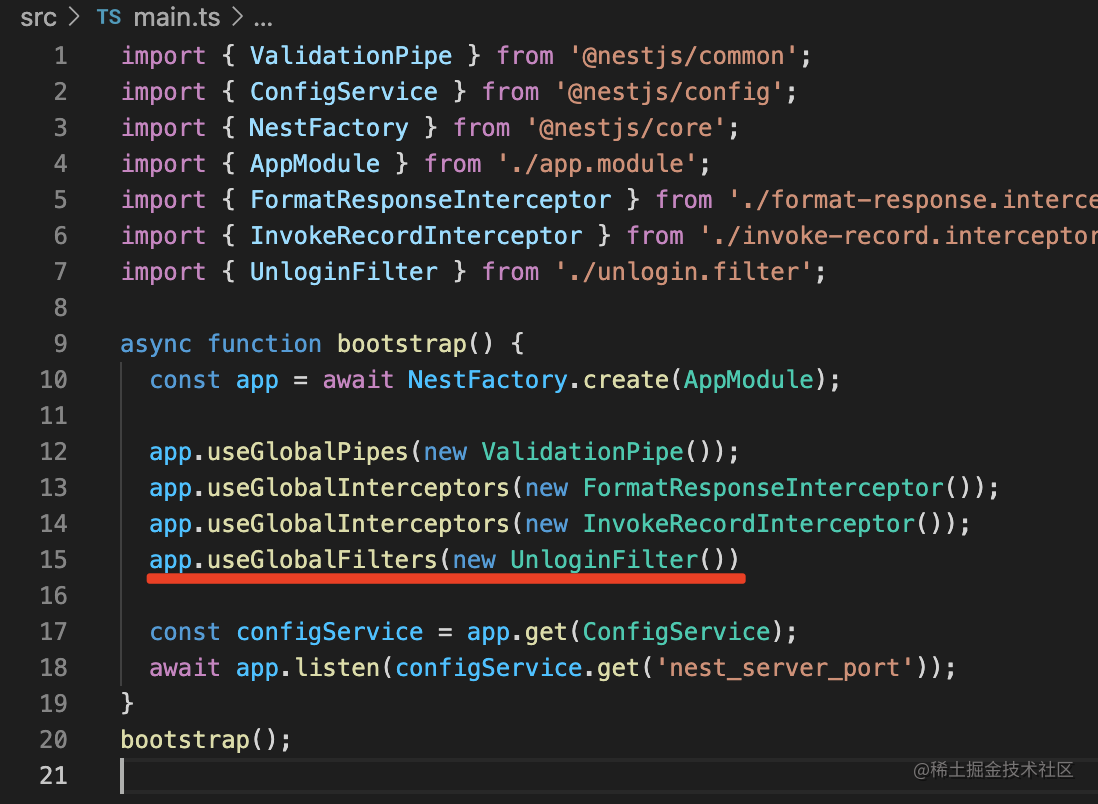The width and height of the screenshot is (1098, 804).
Task: Place the cursor on empty line 21
Action: point(400,776)
